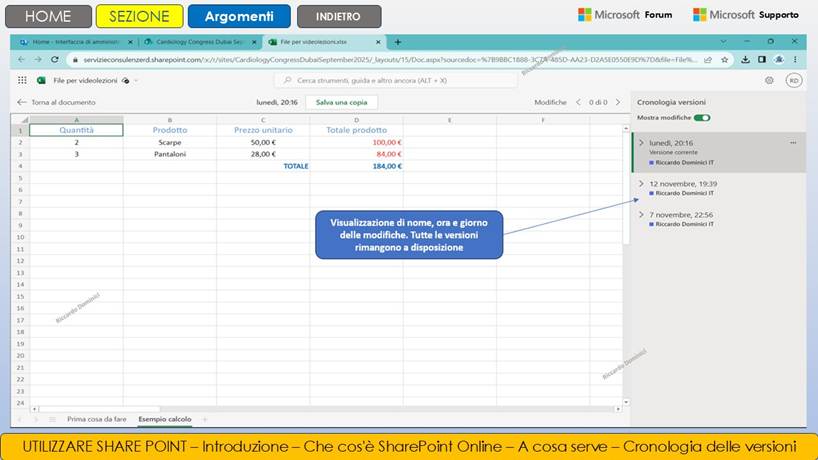Click the Microsoft Forum logo link
This screenshot has height=460, width=818.
[625, 15]
